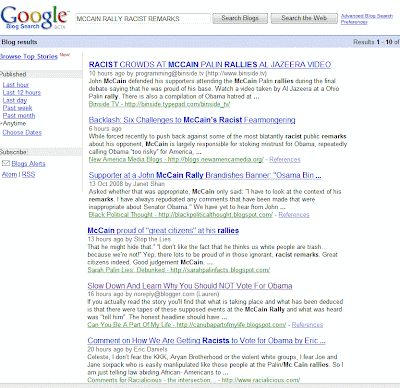
Task: Click the 'Results 1 - 10' count text
Action: (376, 42)
